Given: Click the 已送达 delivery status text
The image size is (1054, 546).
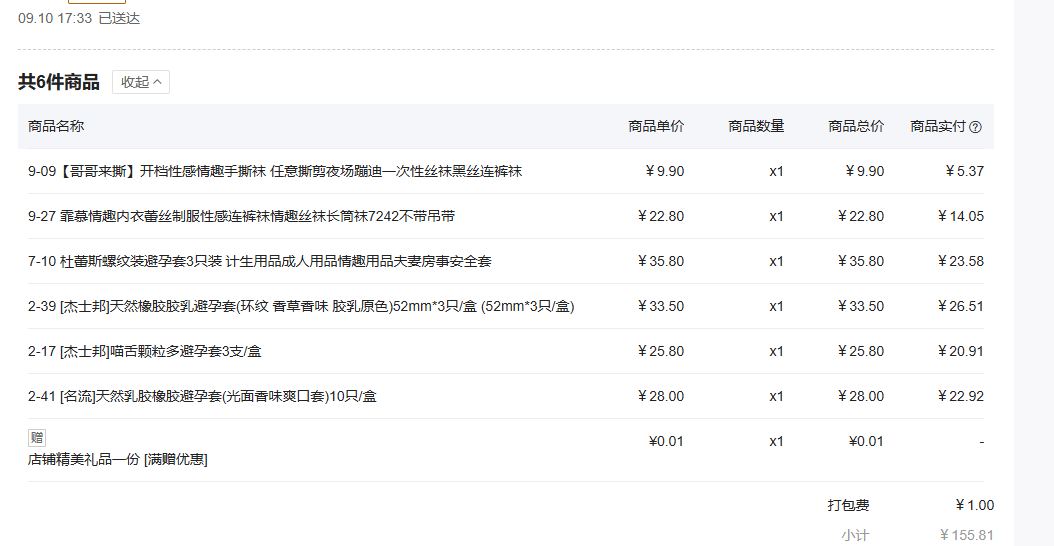Looking at the screenshot, I should click(x=119, y=18).
